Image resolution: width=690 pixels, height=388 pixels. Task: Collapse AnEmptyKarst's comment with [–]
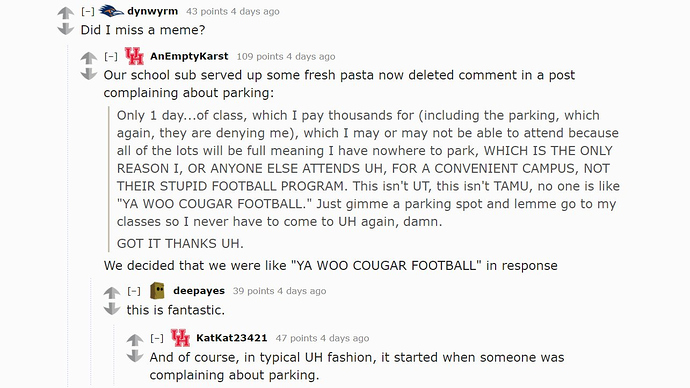pos(111,56)
